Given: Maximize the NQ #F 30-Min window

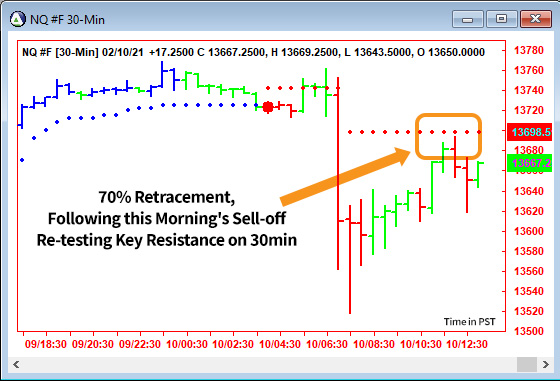Looking at the screenshot, I should click(x=501, y=19).
